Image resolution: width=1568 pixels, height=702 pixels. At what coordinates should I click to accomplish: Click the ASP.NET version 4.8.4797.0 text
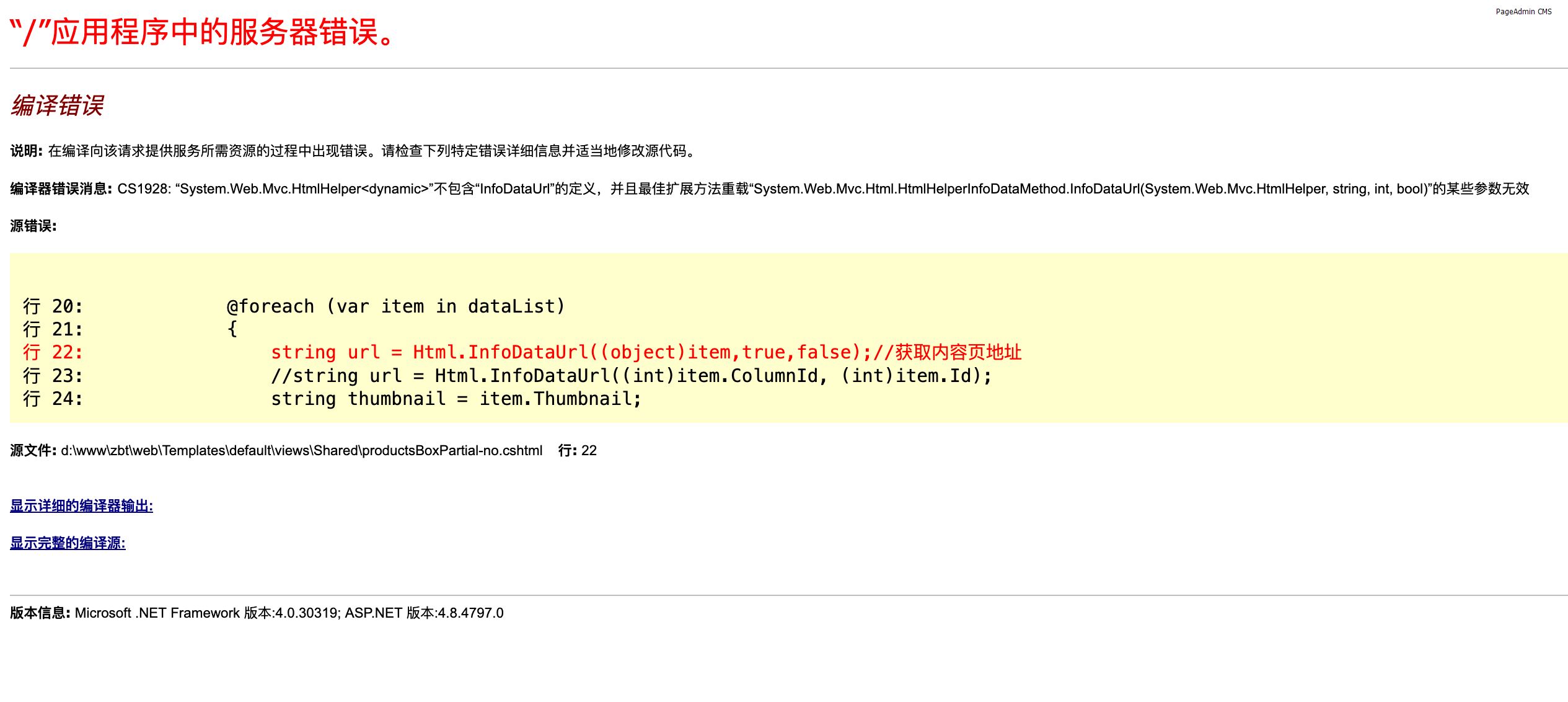pyautogui.click(x=424, y=613)
